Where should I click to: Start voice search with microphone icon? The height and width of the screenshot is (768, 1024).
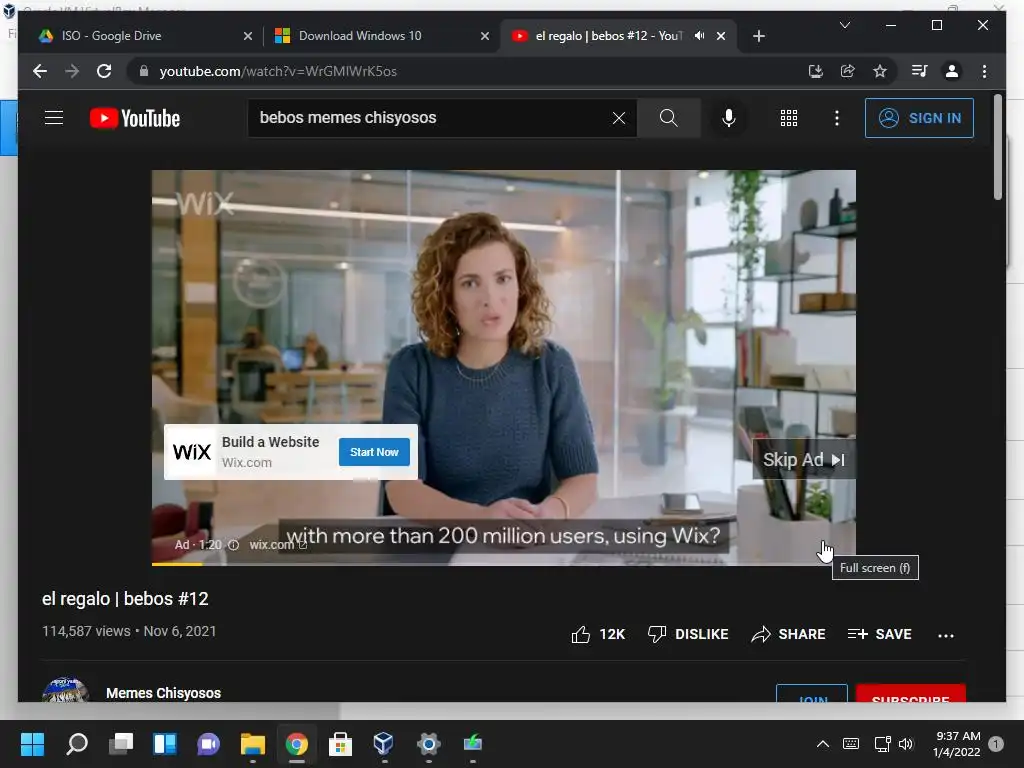tap(729, 118)
